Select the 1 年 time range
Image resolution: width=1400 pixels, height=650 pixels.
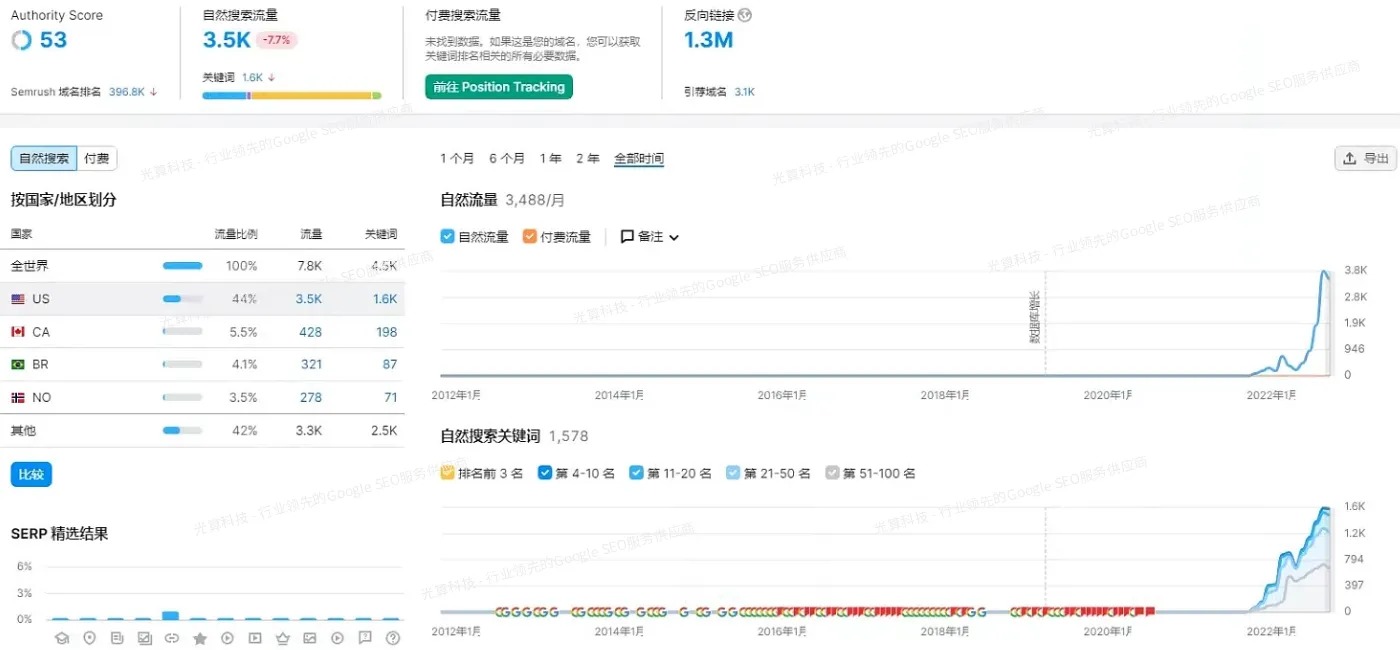tap(550, 158)
